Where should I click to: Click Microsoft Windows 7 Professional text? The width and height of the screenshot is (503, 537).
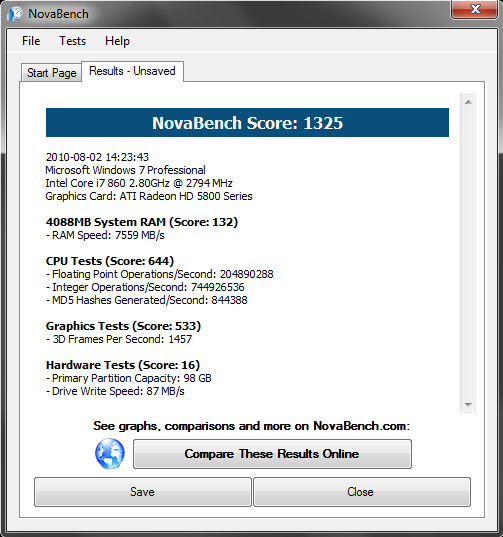click(x=125, y=170)
